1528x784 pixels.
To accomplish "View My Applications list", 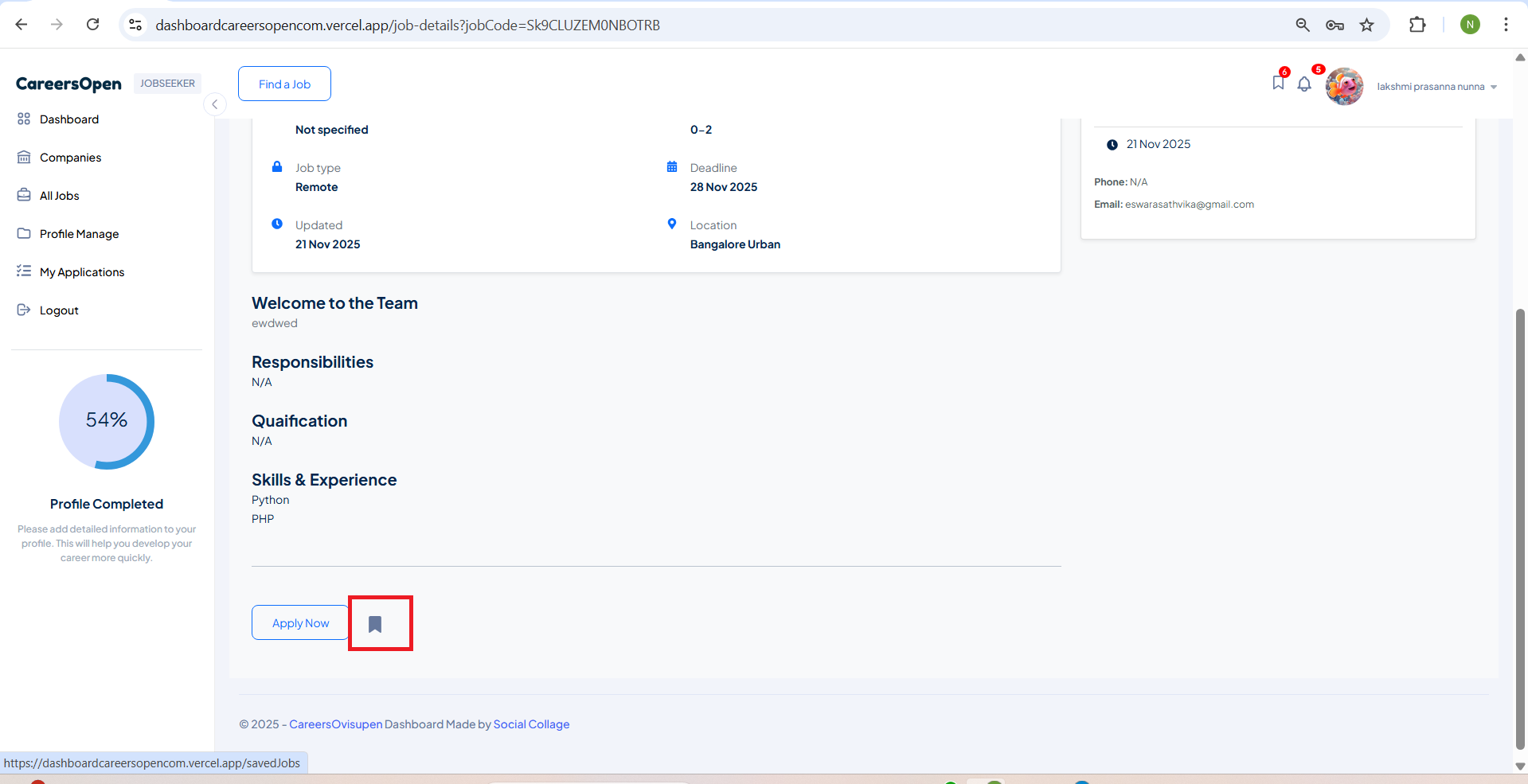I will point(82,272).
